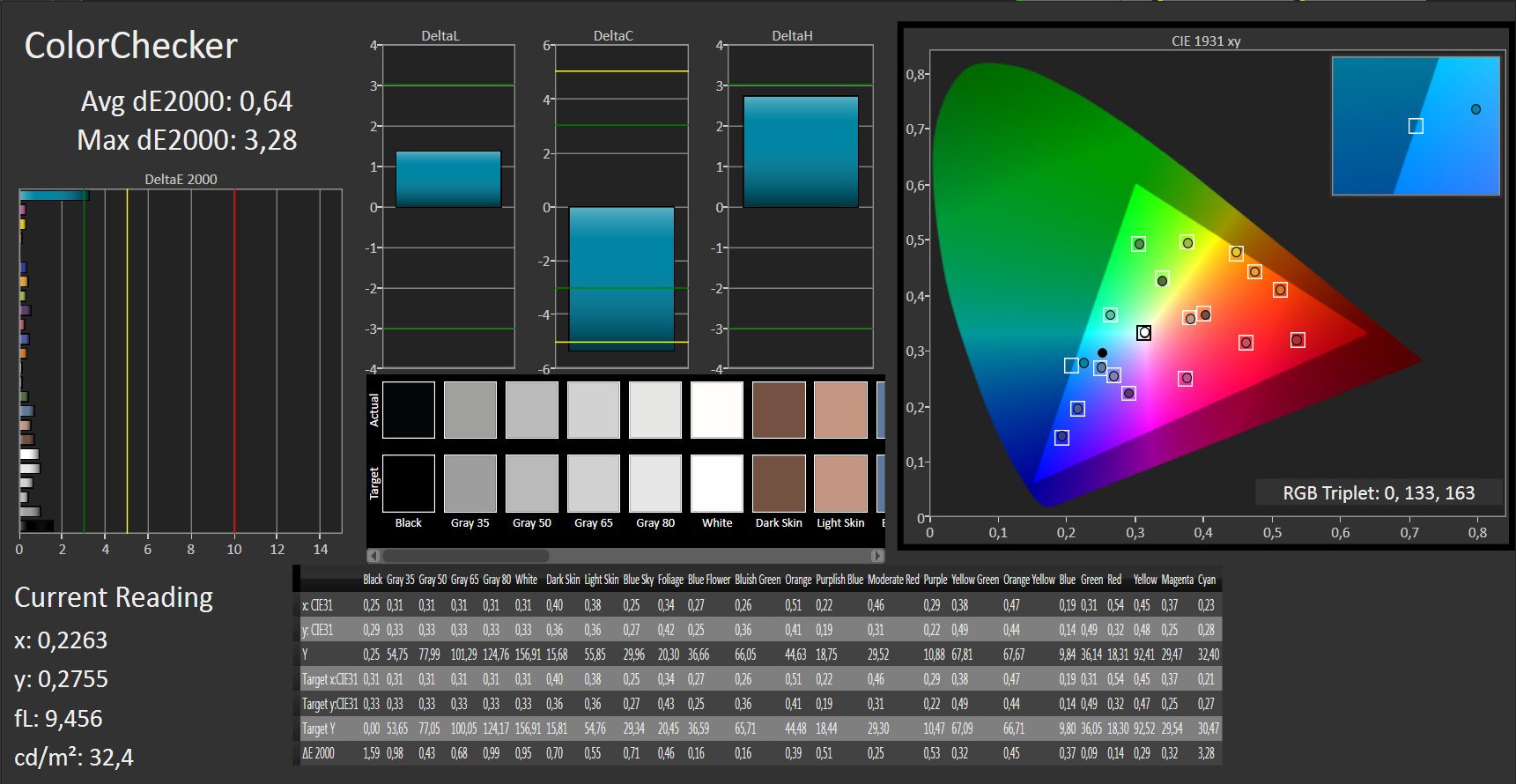The image size is (1516, 784).
Task: Select the Target Gray 65 swatch
Action: [594, 483]
